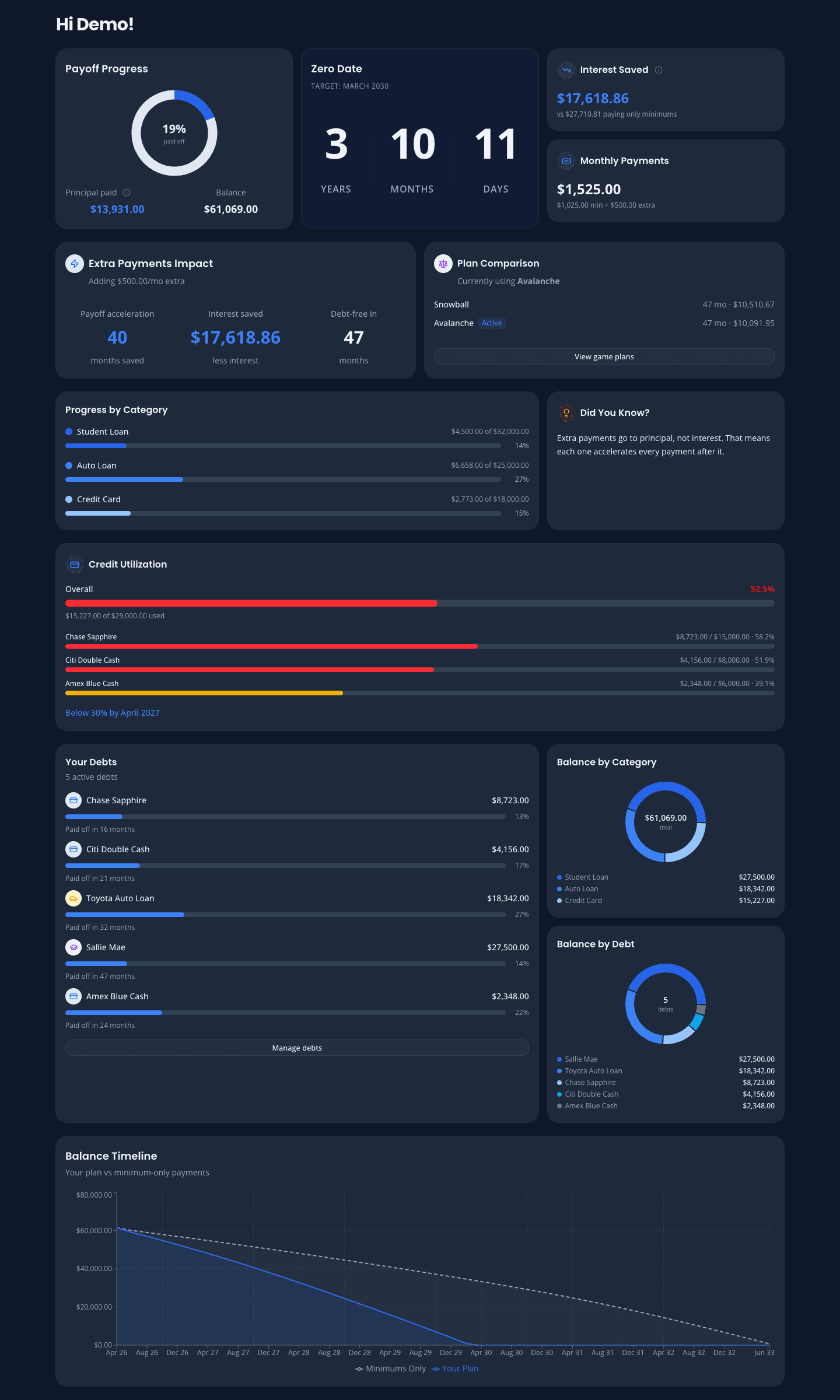
Task: Click the 5 active debts subtitle
Action: 92,777
